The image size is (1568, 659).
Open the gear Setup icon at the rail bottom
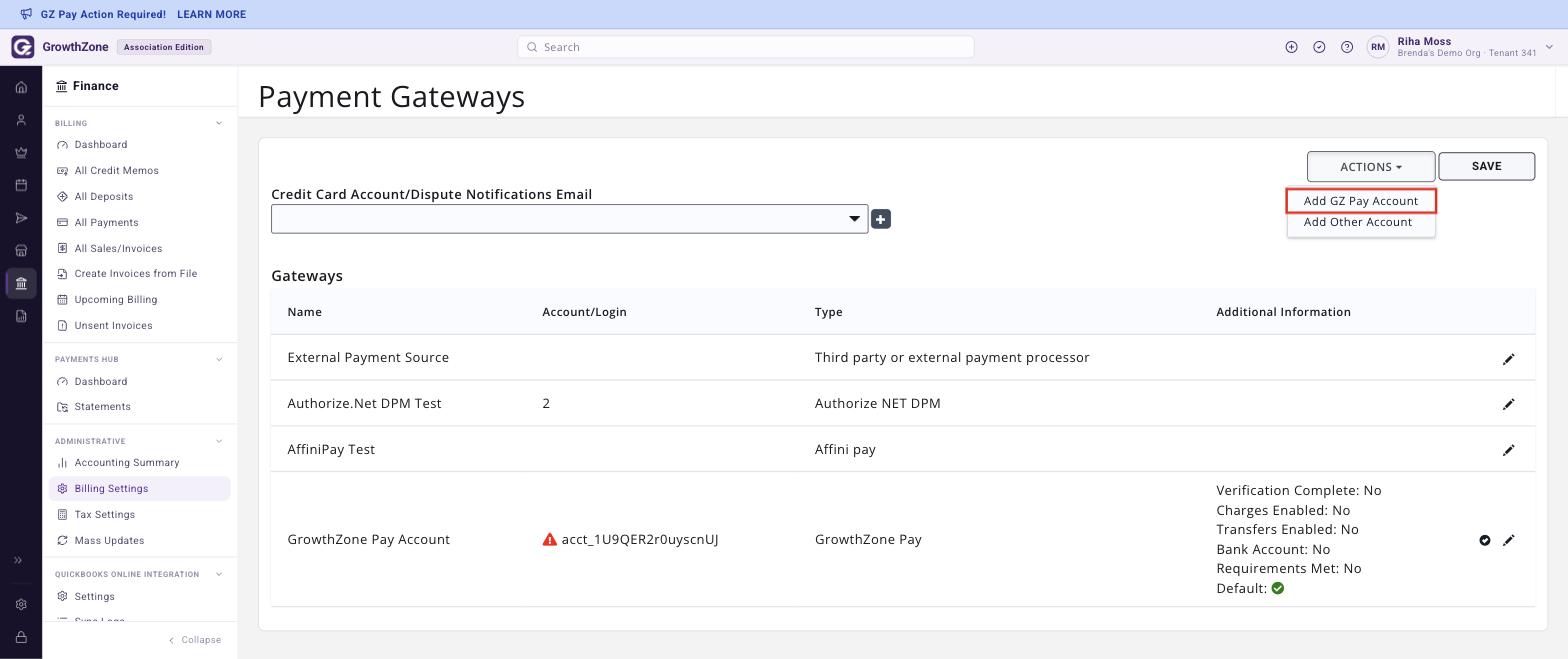click(21, 604)
